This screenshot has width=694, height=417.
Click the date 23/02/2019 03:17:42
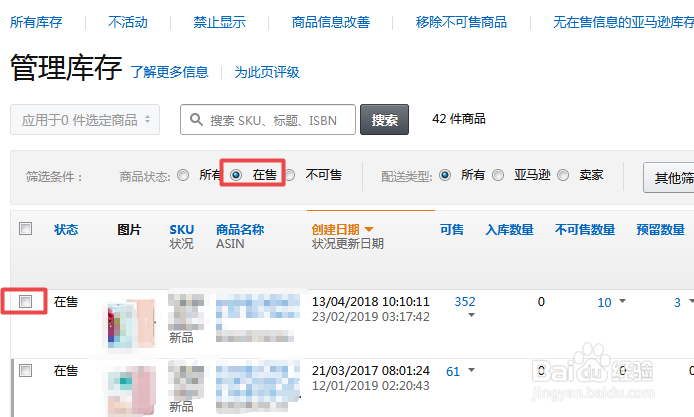point(370,317)
